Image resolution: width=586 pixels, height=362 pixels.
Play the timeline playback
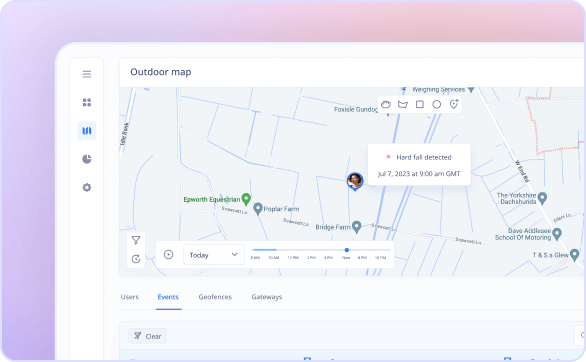(x=169, y=255)
